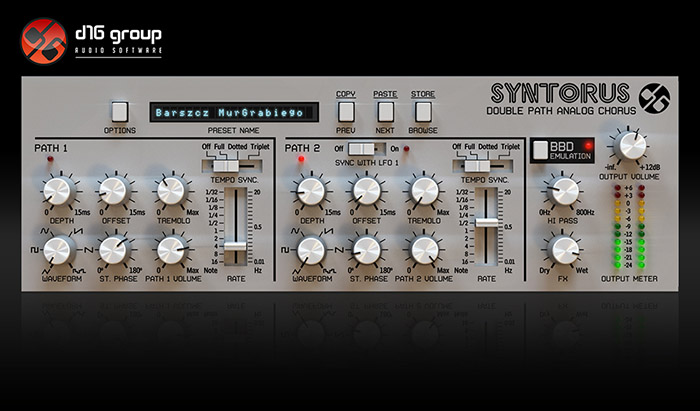This screenshot has width=700, height=411.
Task: Select sine waveform icon on Path 2
Action: click(x=296, y=231)
